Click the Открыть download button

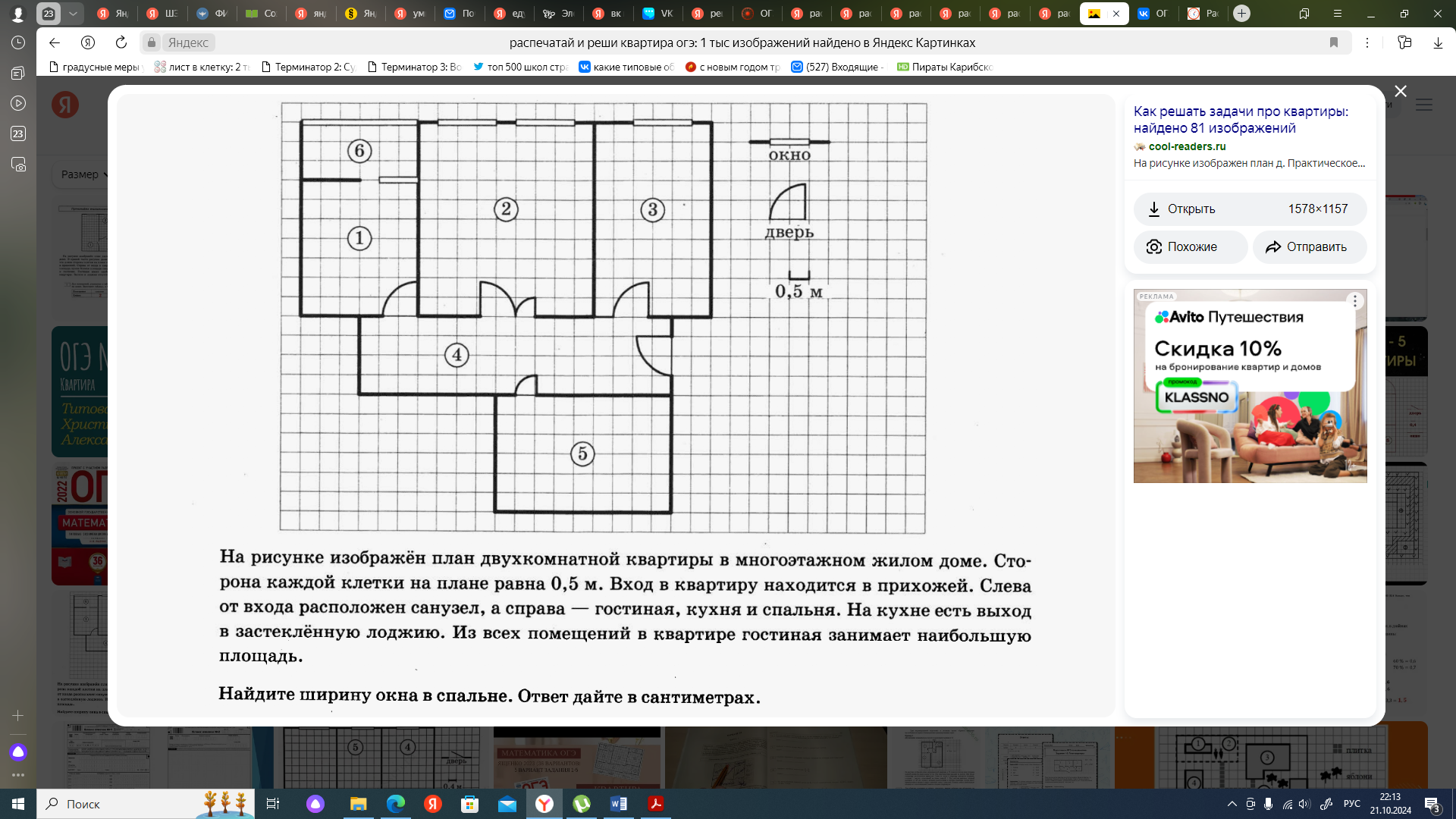coord(1250,209)
